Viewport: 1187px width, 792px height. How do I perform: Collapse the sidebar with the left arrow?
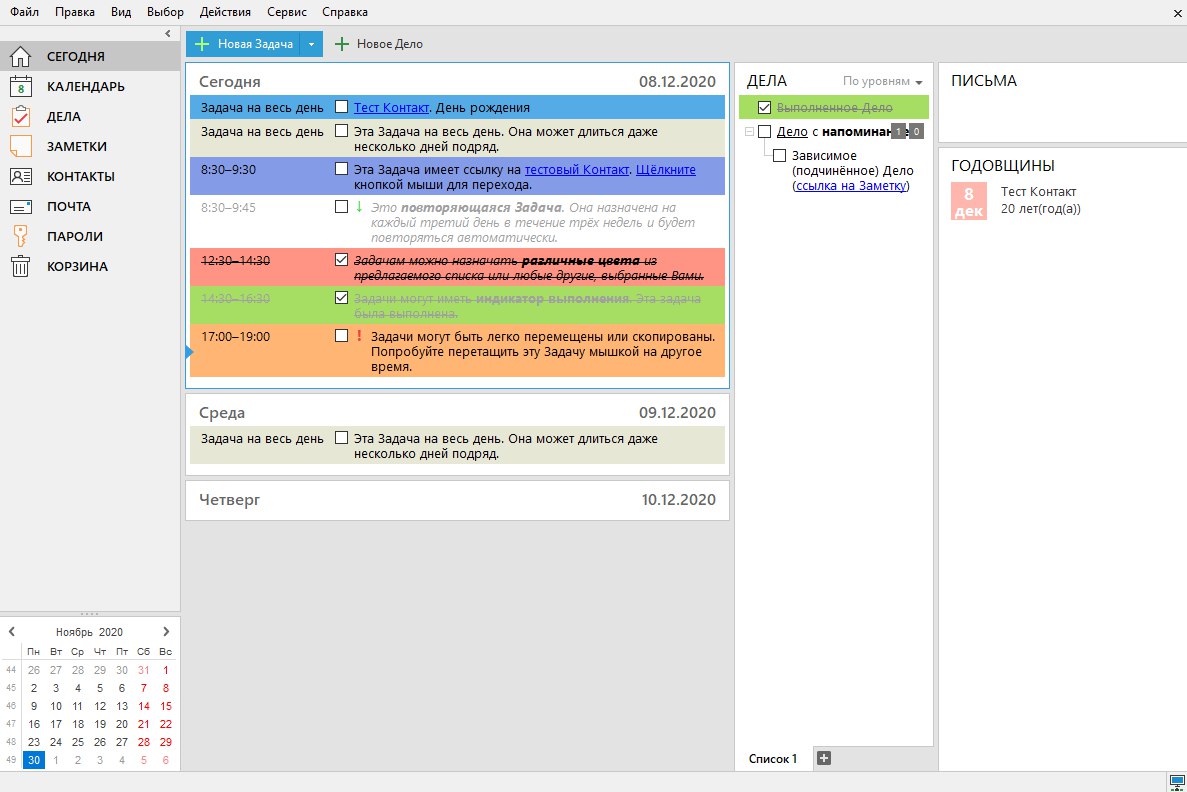point(168,33)
